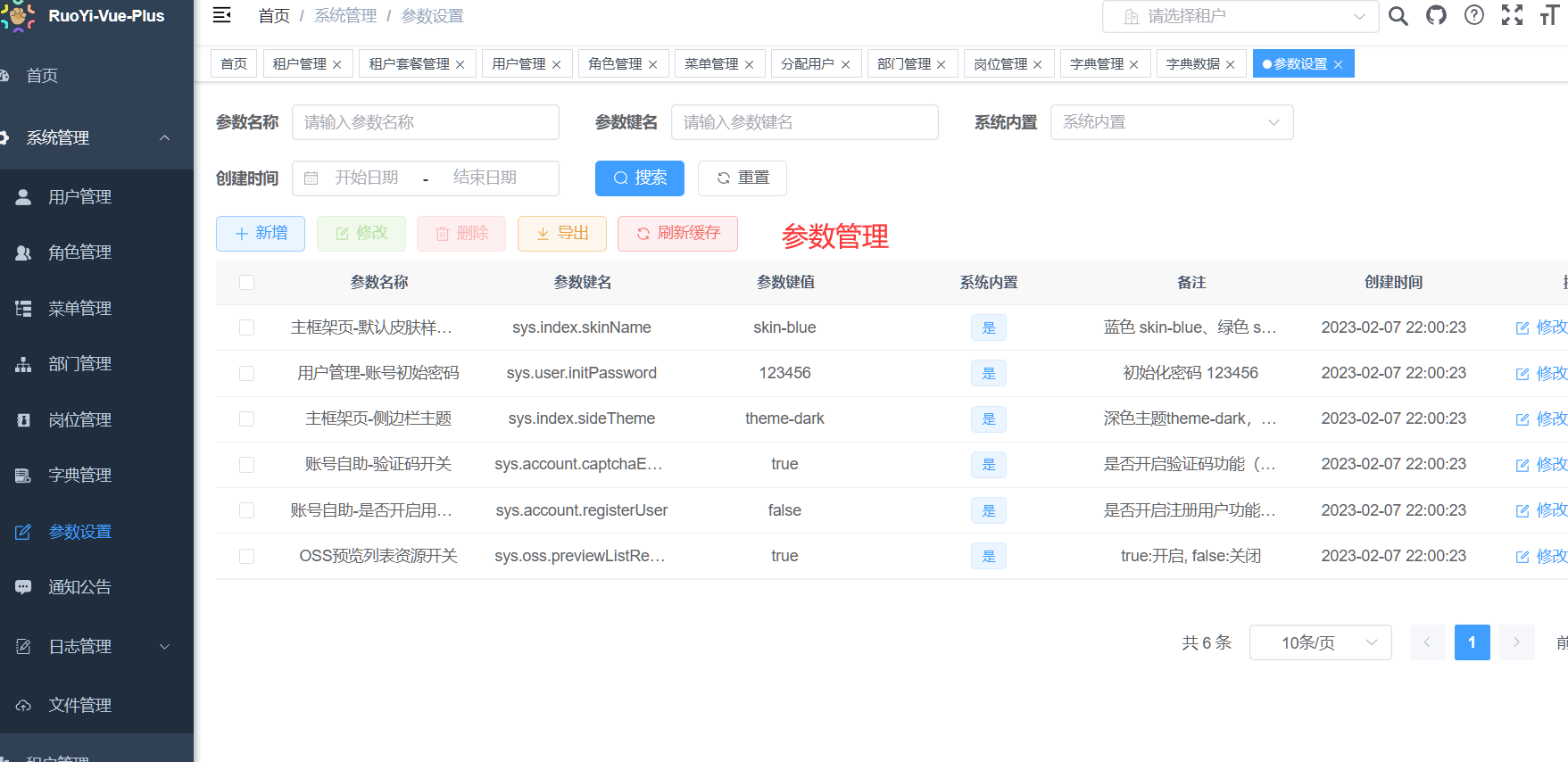Select page 1 in pagination

click(1472, 642)
